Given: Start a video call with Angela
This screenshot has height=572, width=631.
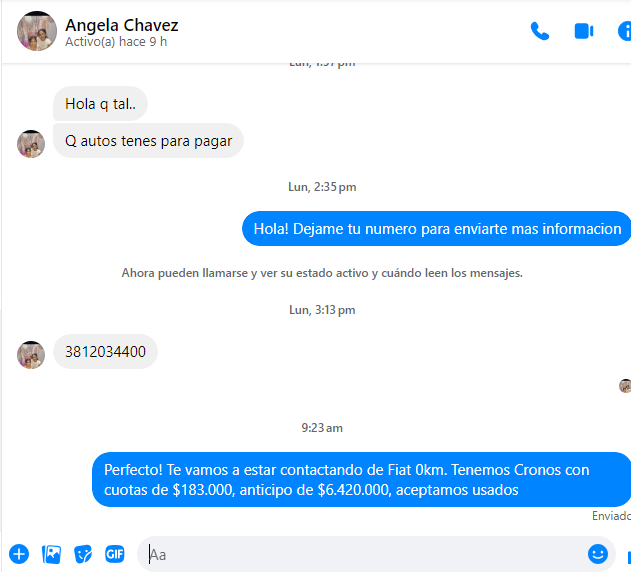Looking at the screenshot, I should [x=584, y=31].
